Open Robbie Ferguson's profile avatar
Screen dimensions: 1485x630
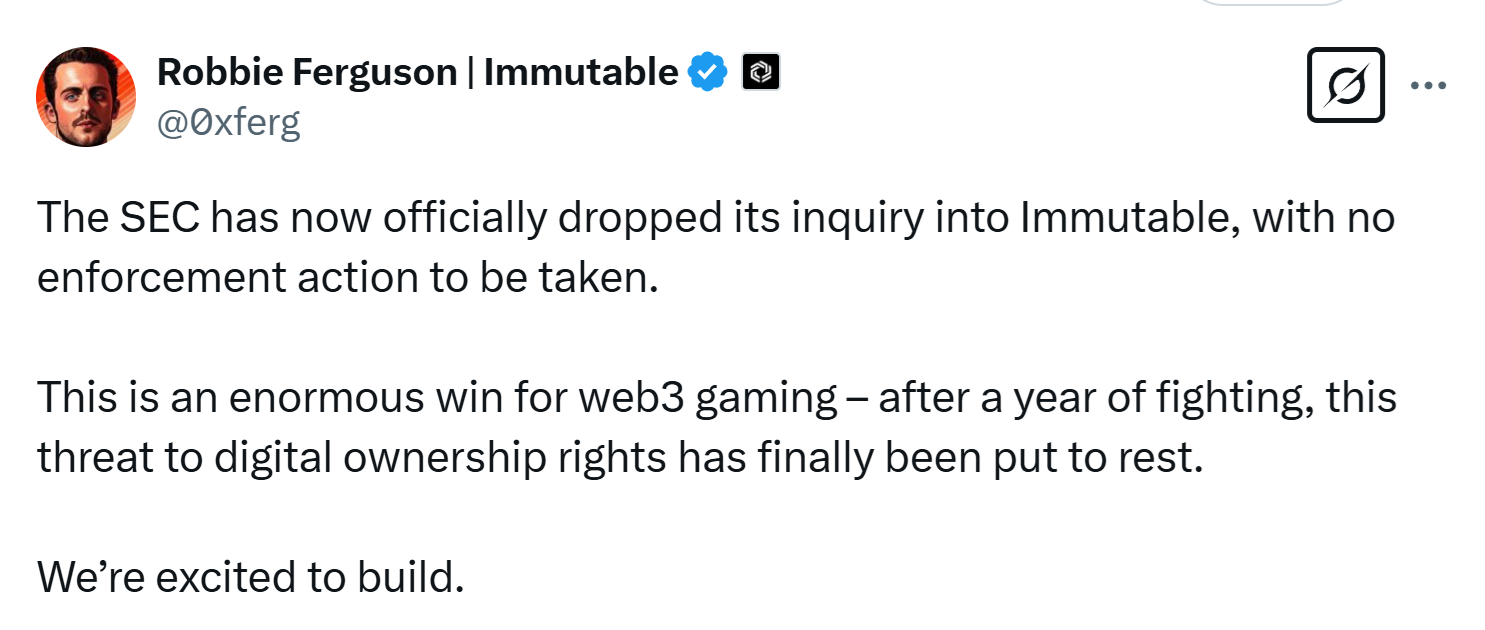click(x=86, y=97)
